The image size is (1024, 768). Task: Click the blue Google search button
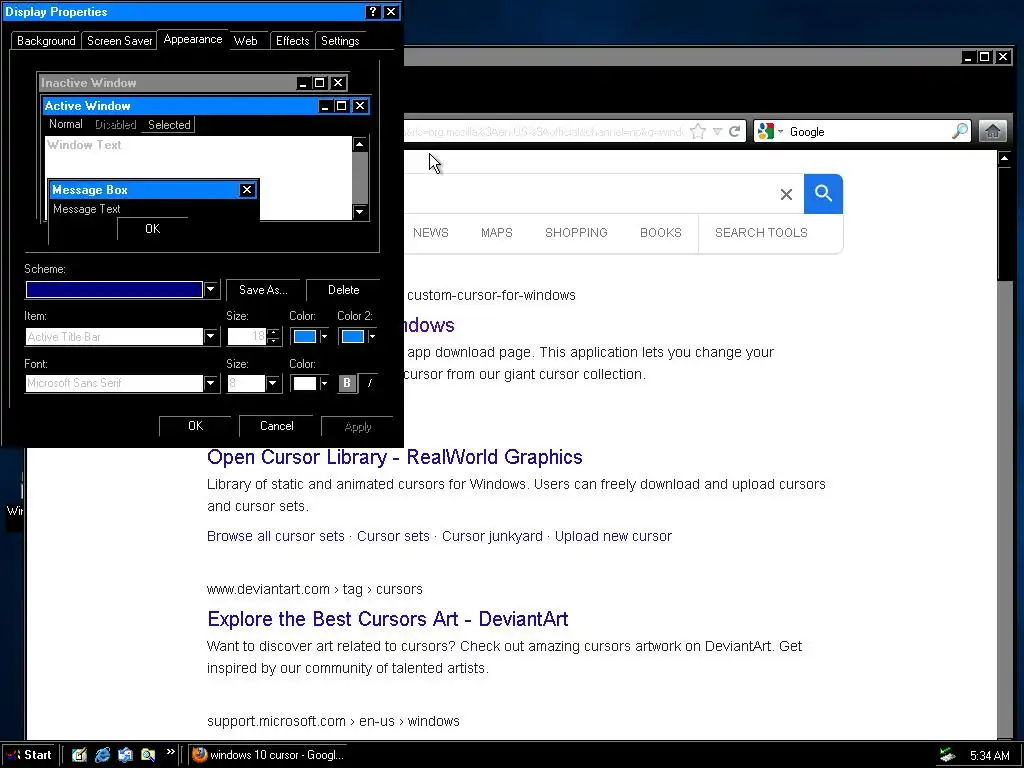pos(823,193)
